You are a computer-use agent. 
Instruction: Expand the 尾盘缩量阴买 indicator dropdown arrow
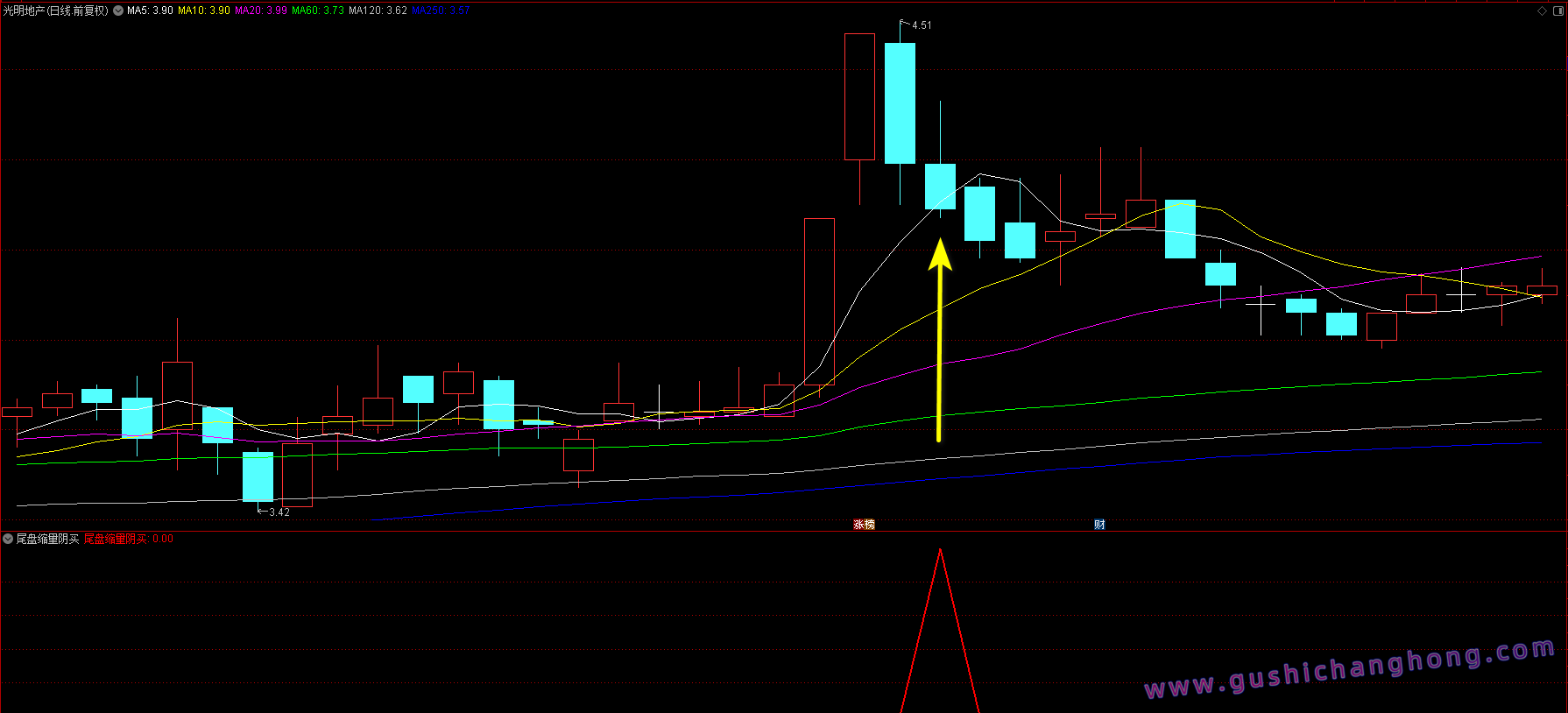[x=8, y=539]
